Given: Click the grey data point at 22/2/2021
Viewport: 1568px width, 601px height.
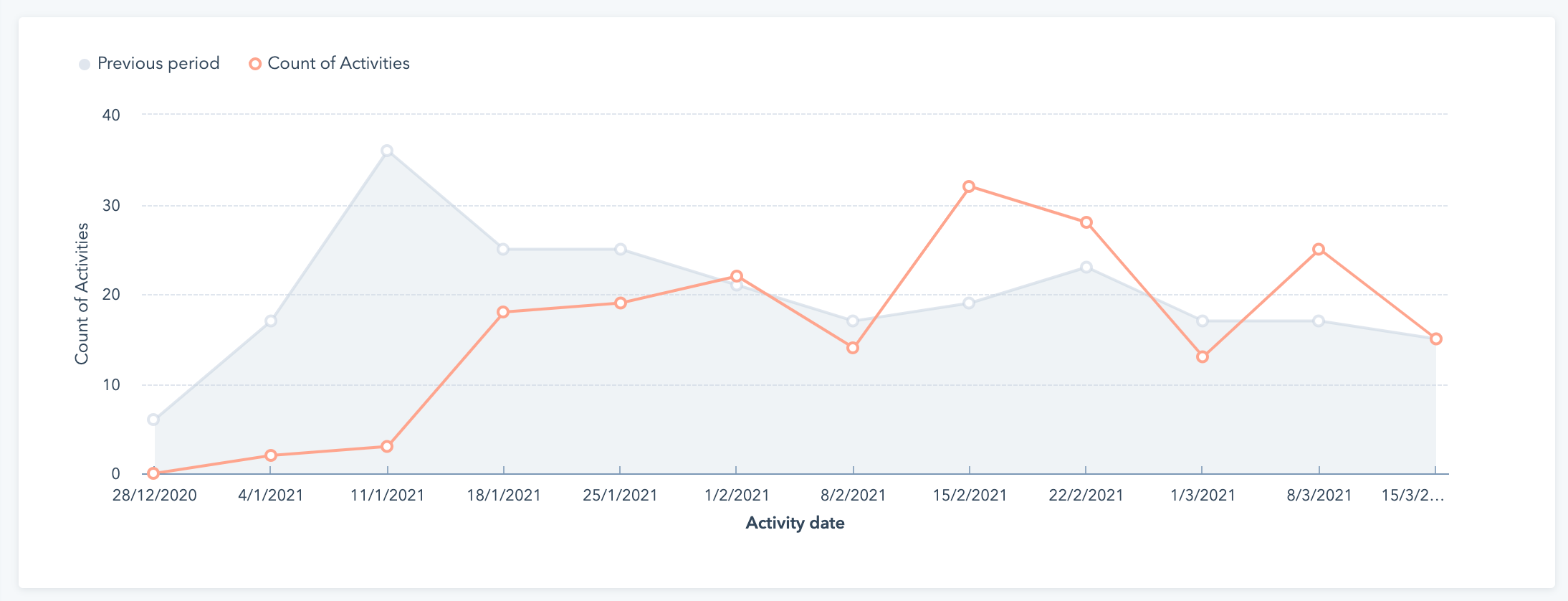Looking at the screenshot, I should (1086, 268).
